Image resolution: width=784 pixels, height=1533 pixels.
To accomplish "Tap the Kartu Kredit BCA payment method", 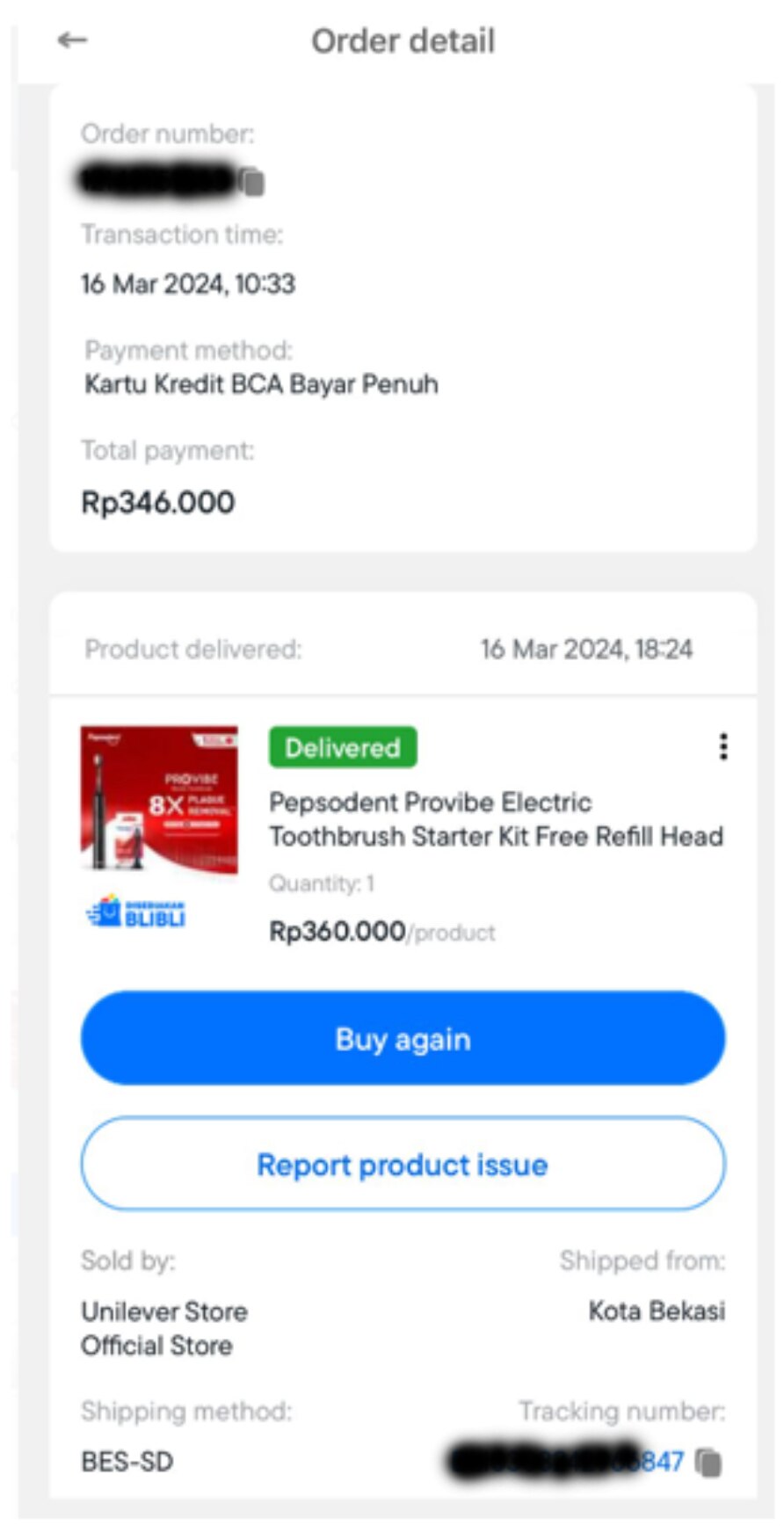I will pos(261,384).
